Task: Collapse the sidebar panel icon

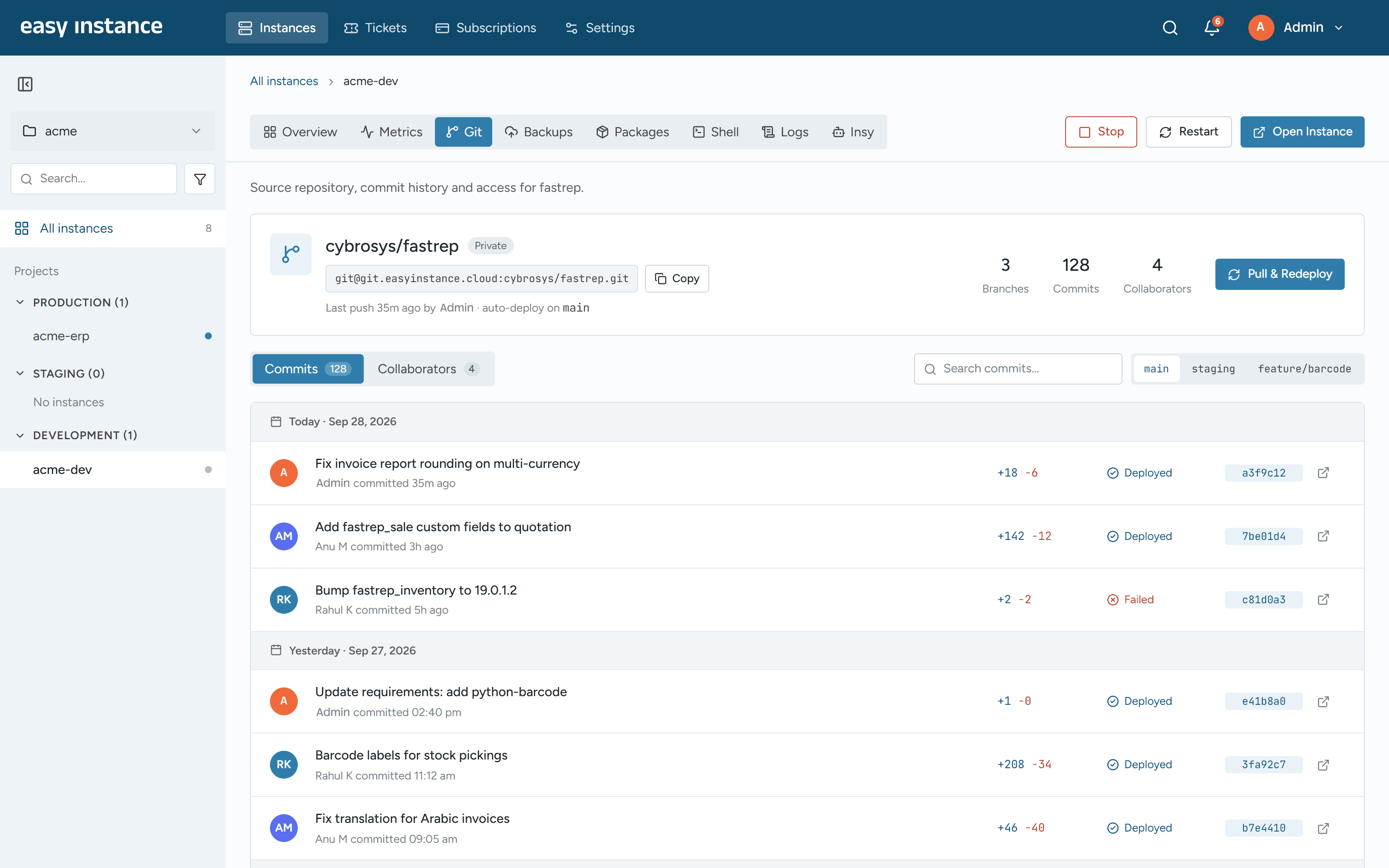Action: click(25, 84)
